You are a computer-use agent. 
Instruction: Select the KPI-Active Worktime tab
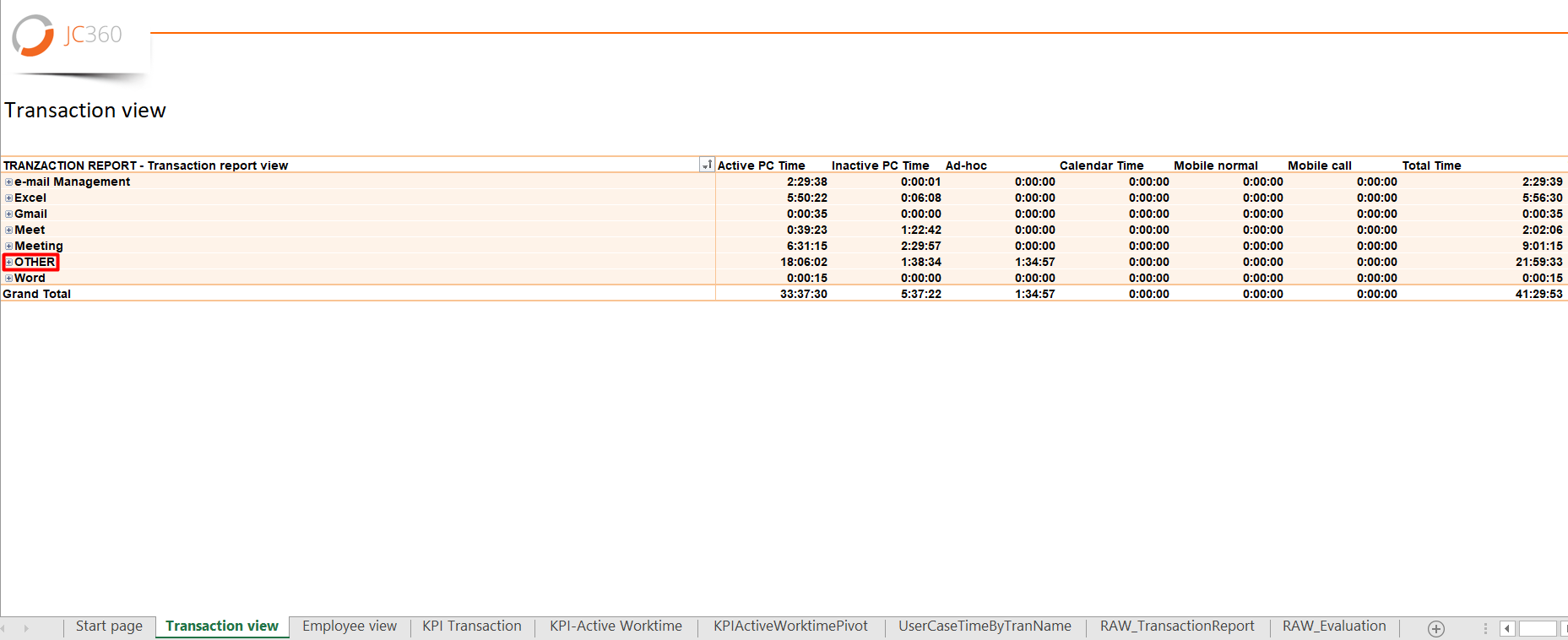616,626
